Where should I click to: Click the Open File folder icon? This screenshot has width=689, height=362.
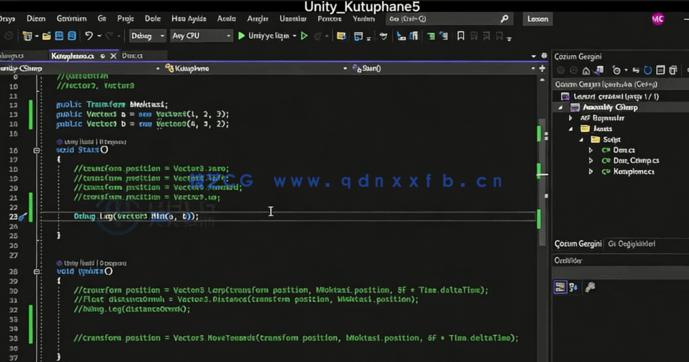pos(47,36)
